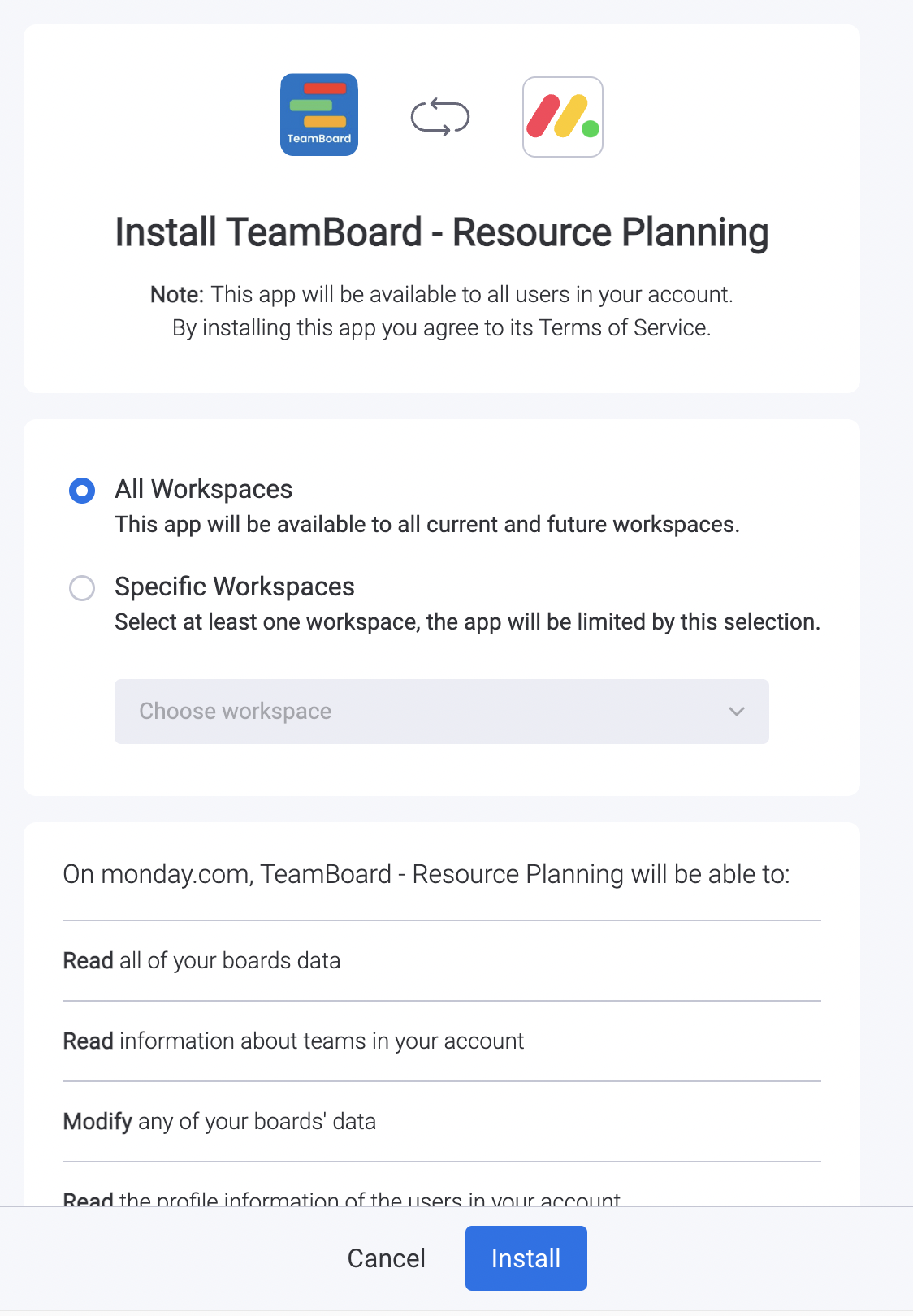Click the All Workspaces label text
This screenshot has width=913, height=1316.
point(204,489)
